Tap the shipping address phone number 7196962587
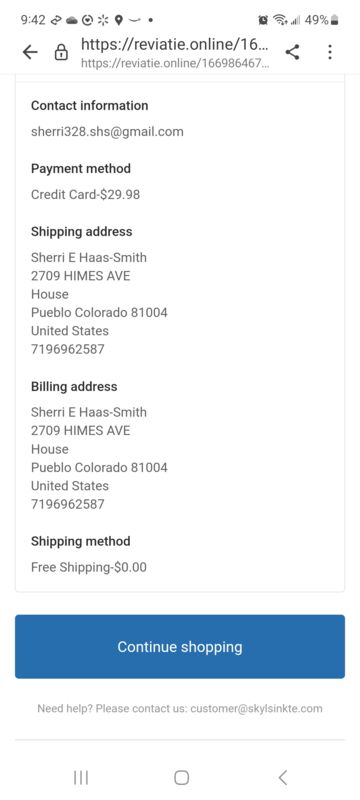Screen dimensions: 360x800 [68, 349]
